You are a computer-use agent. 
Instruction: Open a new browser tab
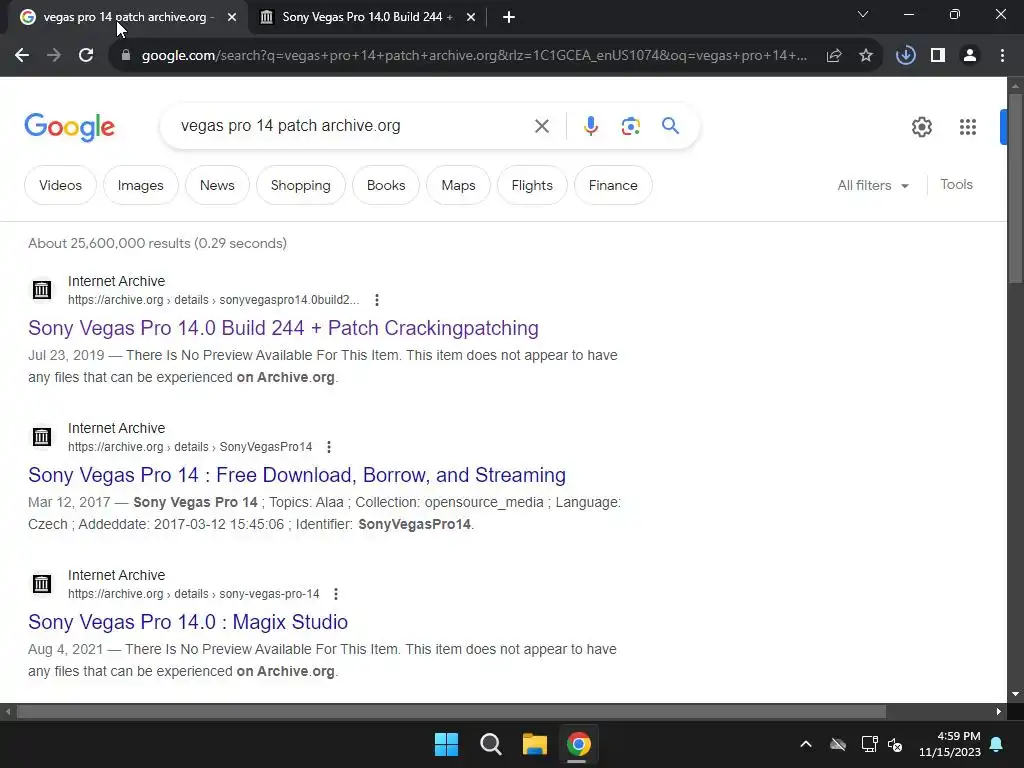click(x=509, y=17)
